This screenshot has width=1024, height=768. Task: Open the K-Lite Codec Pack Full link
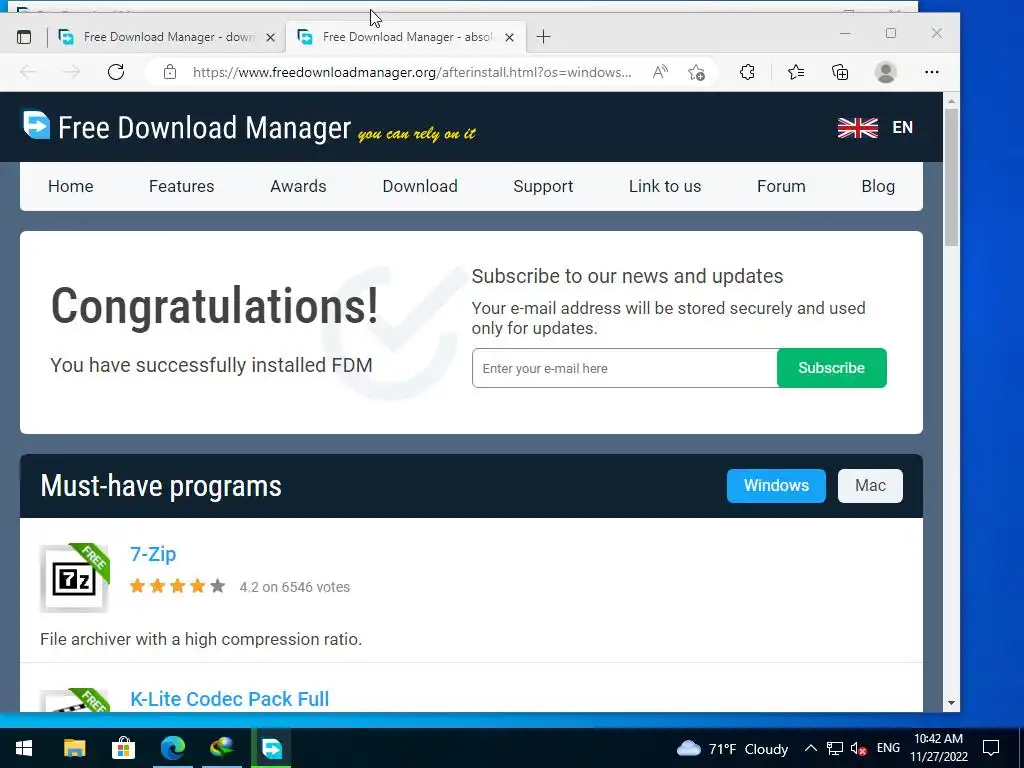point(229,699)
